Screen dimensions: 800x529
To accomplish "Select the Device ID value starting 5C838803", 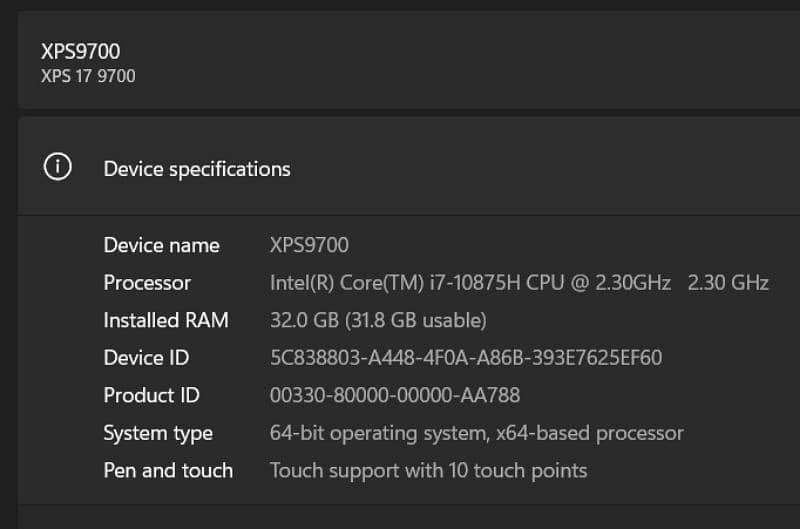I will tap(466, 358).
